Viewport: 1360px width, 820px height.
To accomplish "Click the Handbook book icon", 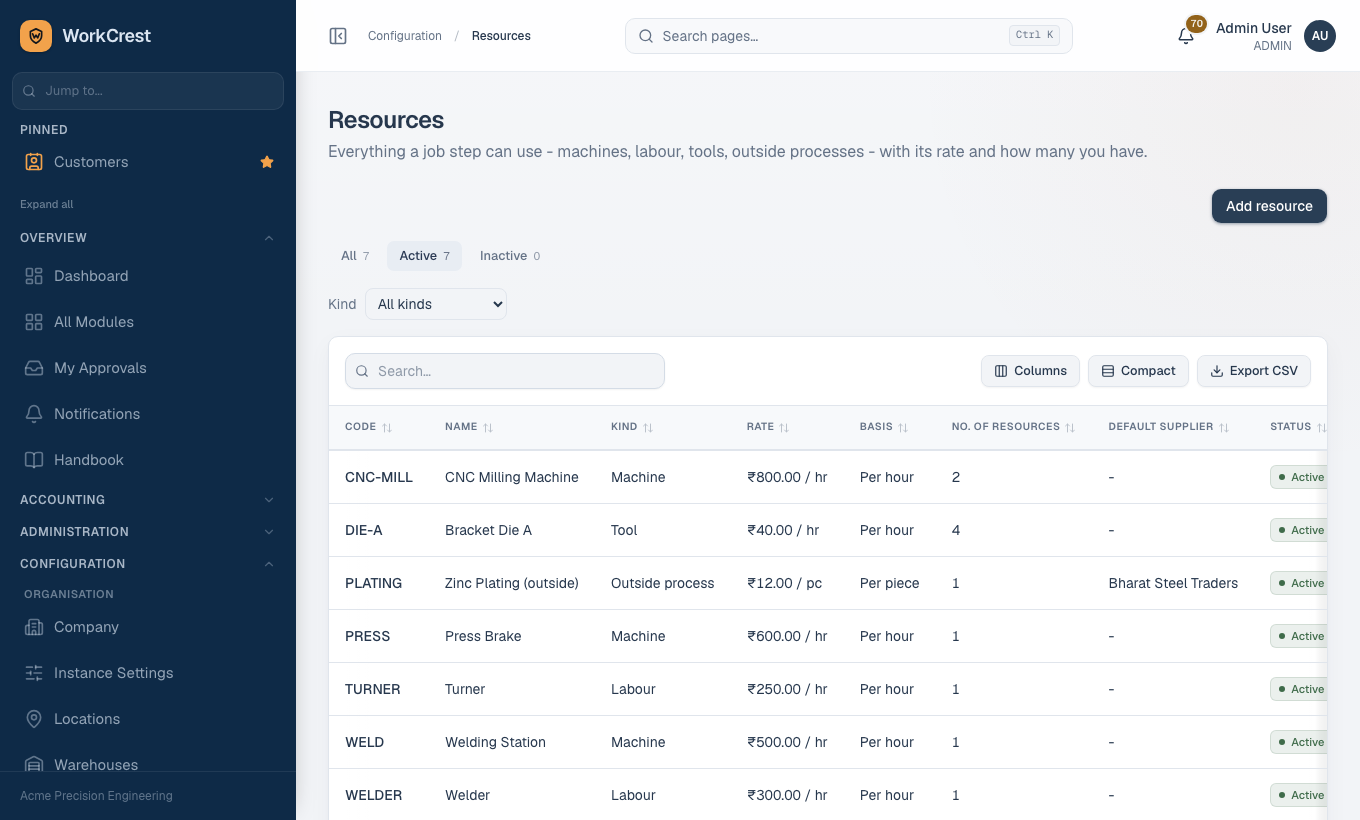I will 34,460.
